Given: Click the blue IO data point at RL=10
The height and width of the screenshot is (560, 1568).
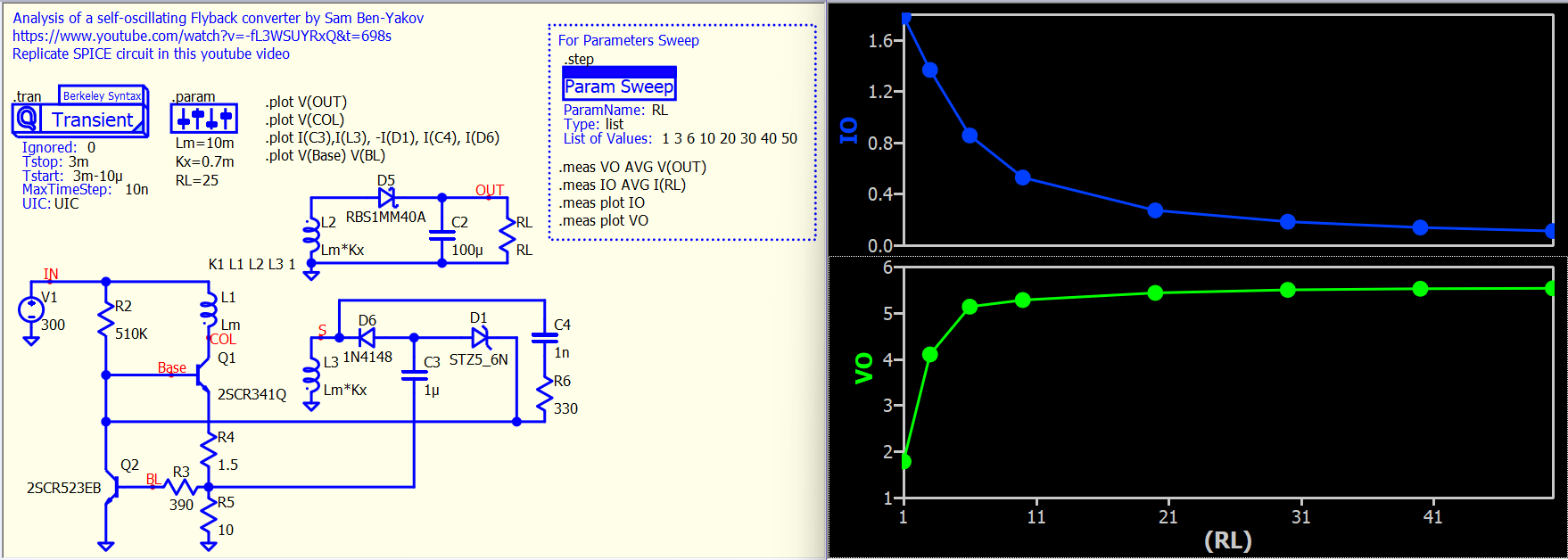Looking at the screenshot, I should (1023, 177).
